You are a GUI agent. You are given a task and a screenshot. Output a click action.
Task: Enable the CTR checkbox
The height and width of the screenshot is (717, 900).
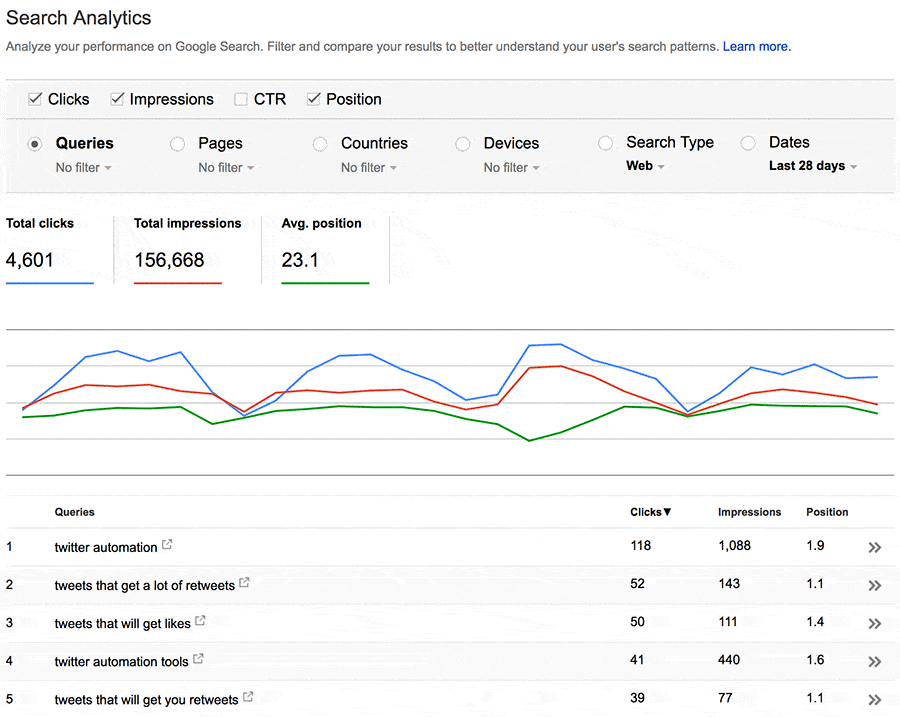tap(240, 99)
